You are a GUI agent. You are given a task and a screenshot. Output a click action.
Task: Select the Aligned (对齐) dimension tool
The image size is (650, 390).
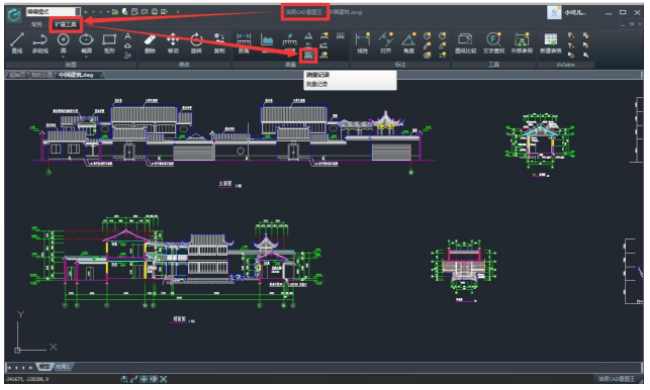[386, 43]
